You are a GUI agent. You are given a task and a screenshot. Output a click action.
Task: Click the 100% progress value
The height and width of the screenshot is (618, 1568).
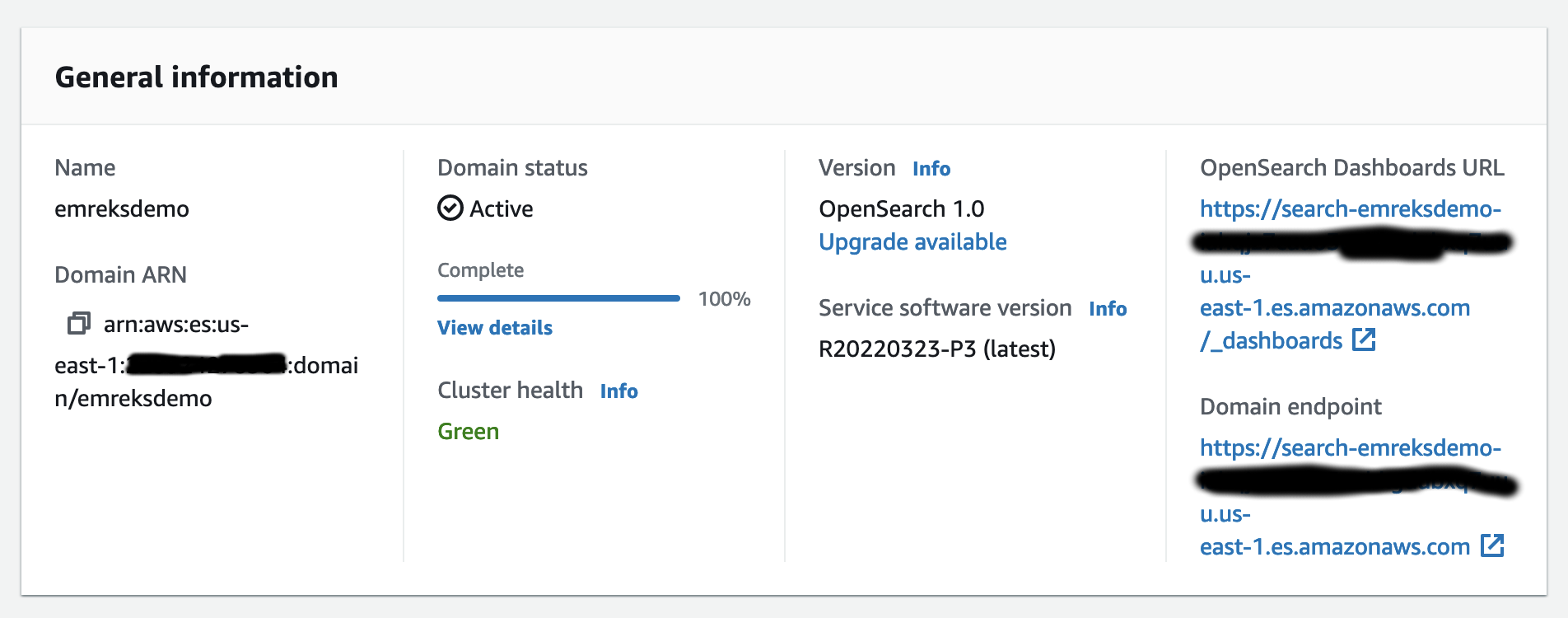pyautogui.click(x=725, y=299)
